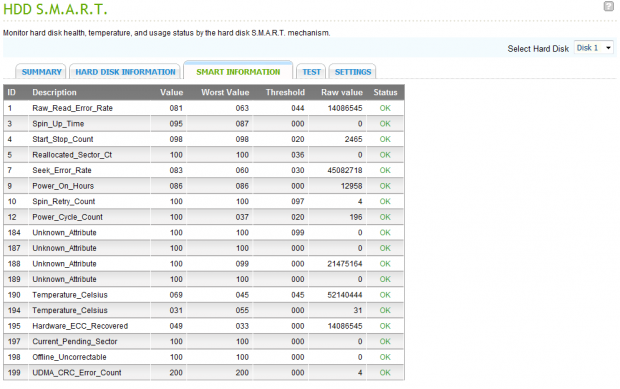The width and height of the screenshot is (620, 389).
Task: Click the Threshold column header
Action: tap(285, 93)
